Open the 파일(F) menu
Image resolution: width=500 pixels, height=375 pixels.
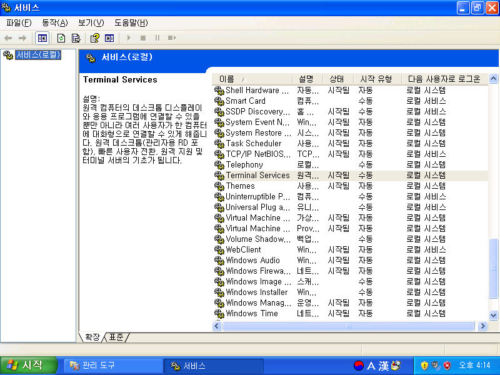click(x=19, y=23)
